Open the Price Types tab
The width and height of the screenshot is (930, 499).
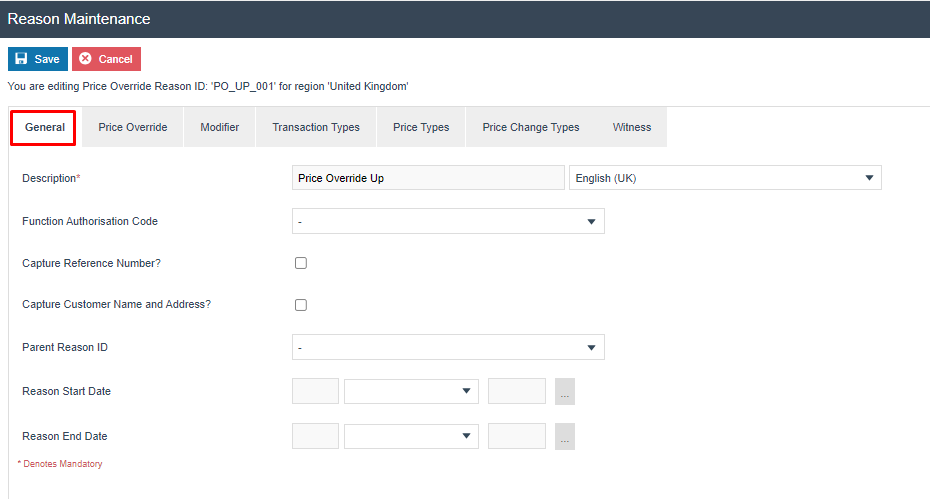click(421, 127)
